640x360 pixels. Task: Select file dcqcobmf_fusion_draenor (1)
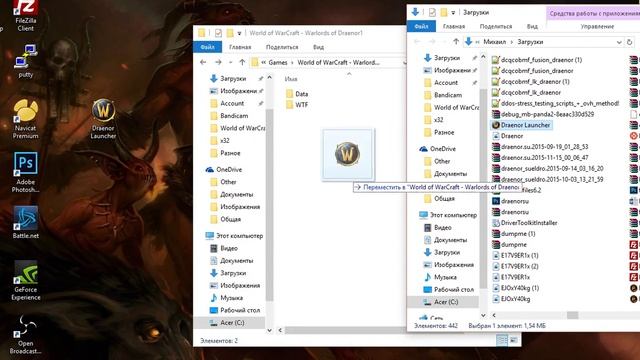tap(537, 60)
